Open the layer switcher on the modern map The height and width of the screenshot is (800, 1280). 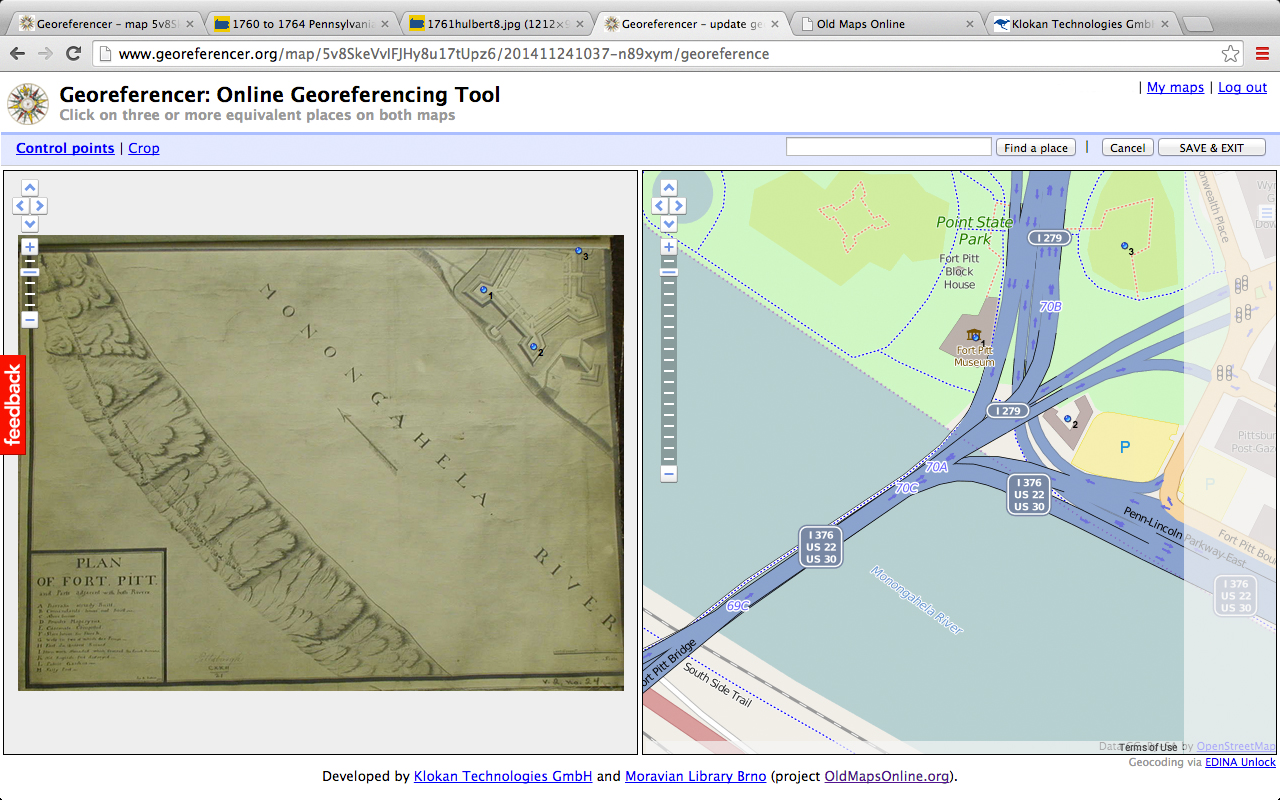click(1267, 212)
